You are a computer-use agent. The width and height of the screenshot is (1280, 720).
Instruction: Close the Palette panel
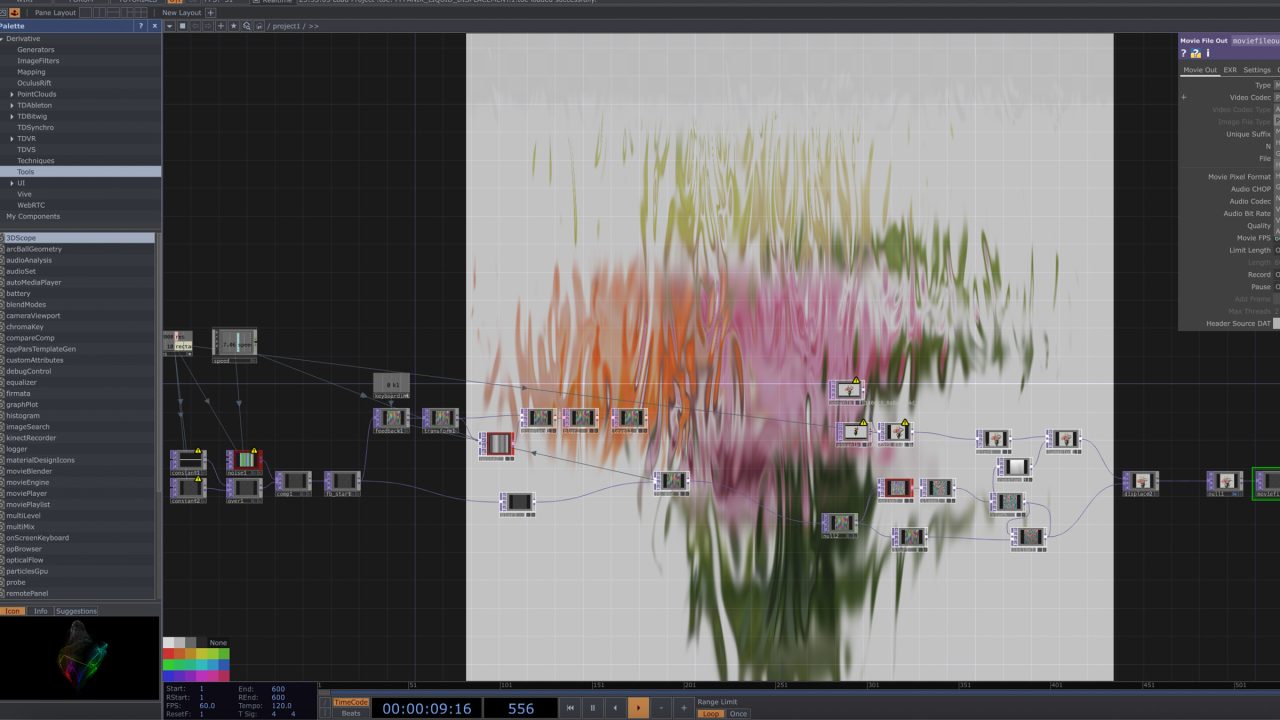[154, 26]
